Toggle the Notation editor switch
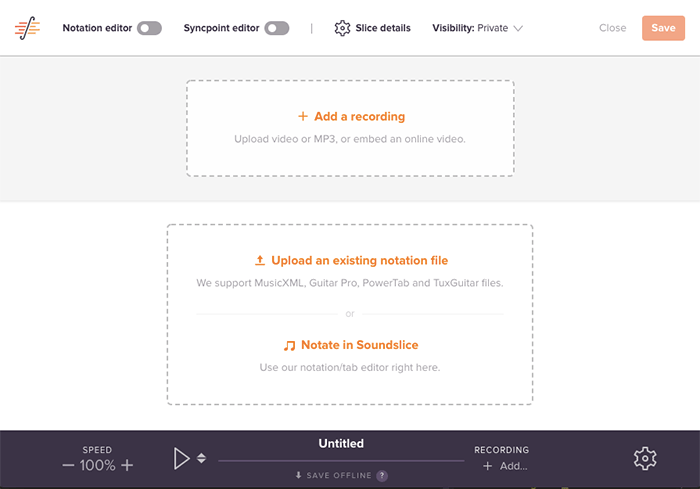This screenshot has height=489, width=700. pyautogui.click(x=149, y=28)
